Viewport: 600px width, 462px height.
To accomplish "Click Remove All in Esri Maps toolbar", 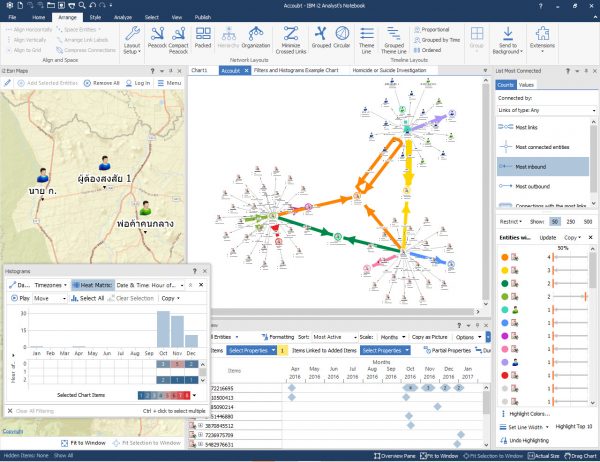I will coord(102,83).
